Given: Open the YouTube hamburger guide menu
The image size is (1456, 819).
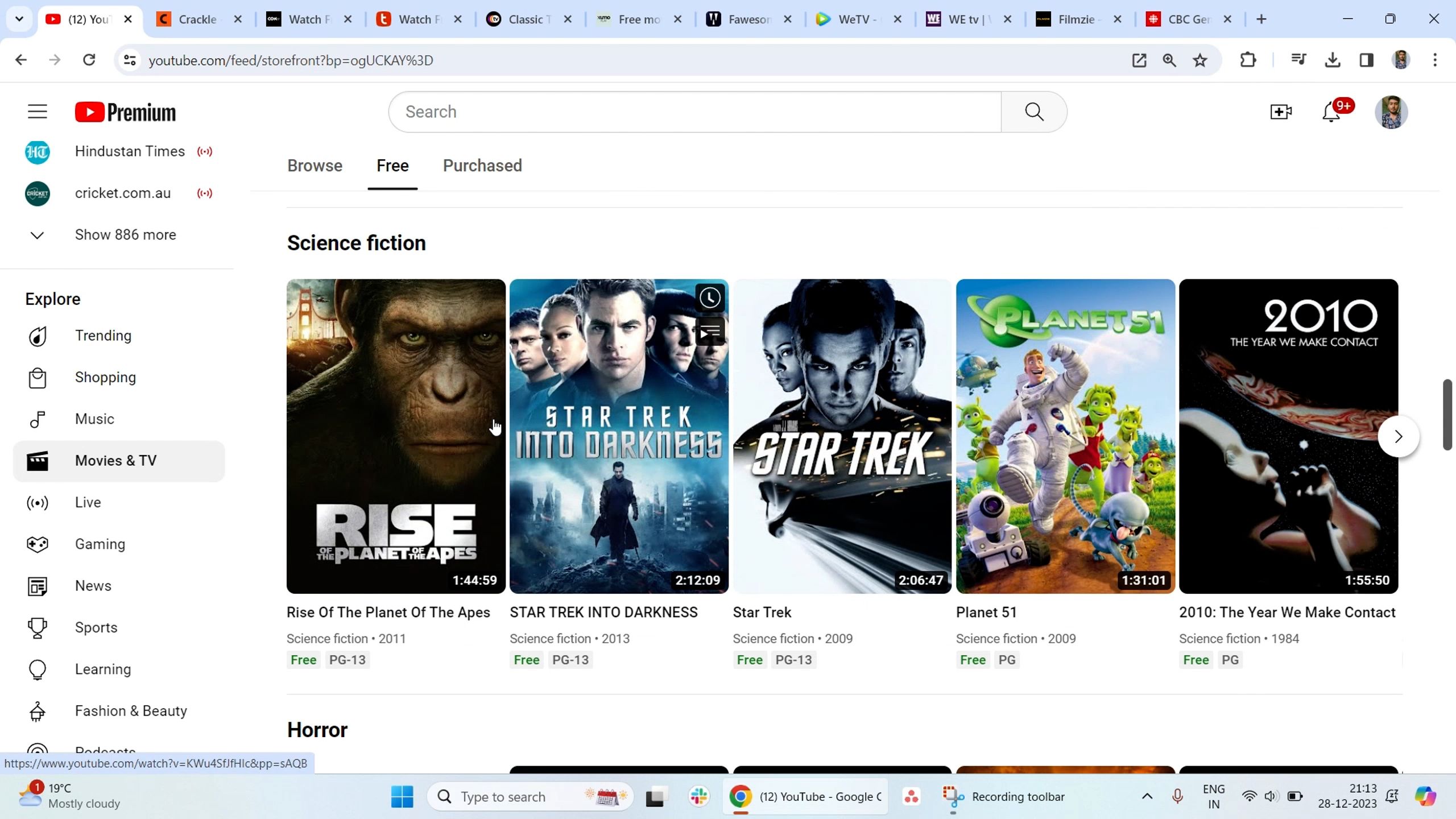Looking at the screenshot, I should pos(38,111).
